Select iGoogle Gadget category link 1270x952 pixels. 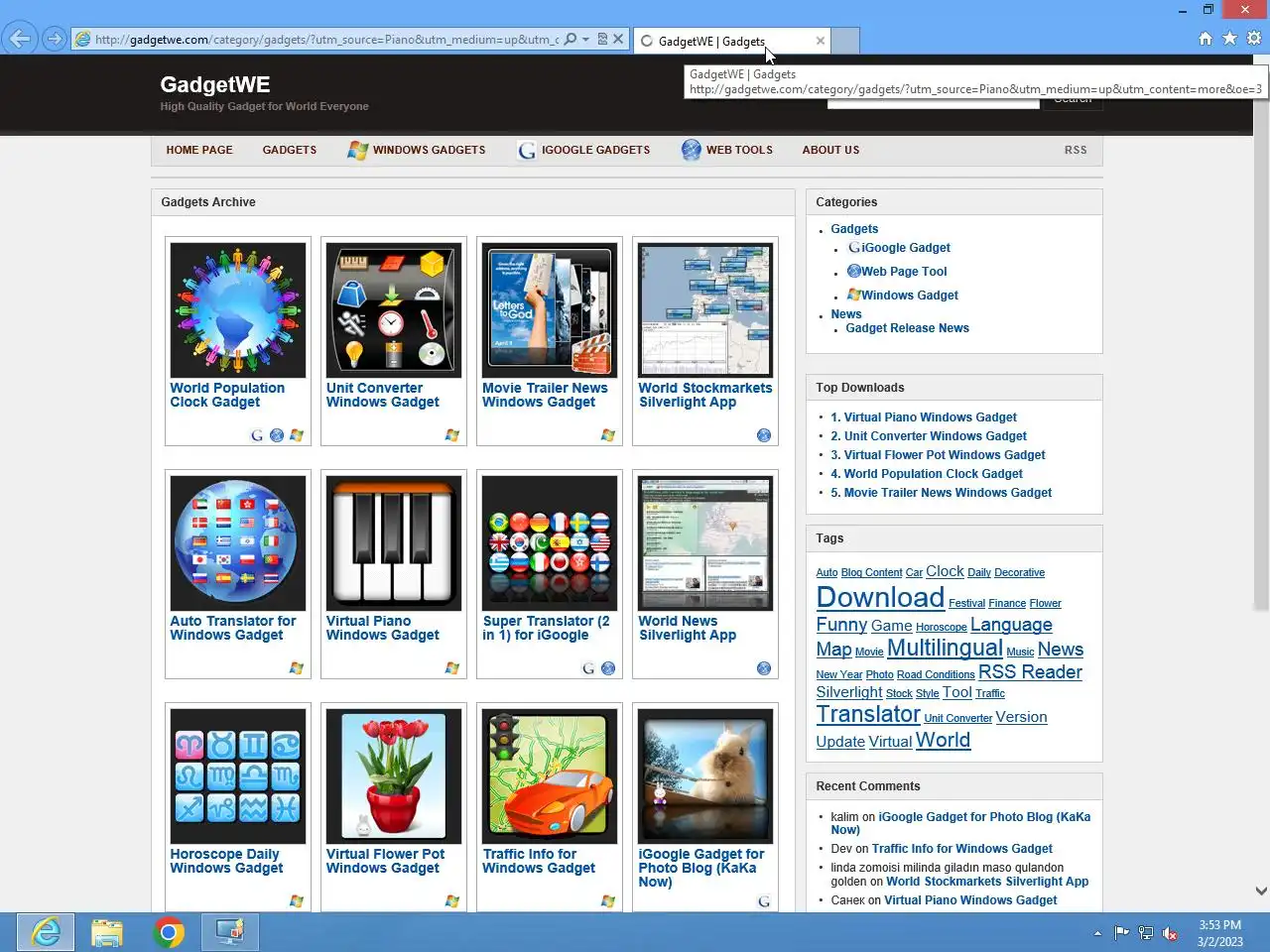[906, 248]
